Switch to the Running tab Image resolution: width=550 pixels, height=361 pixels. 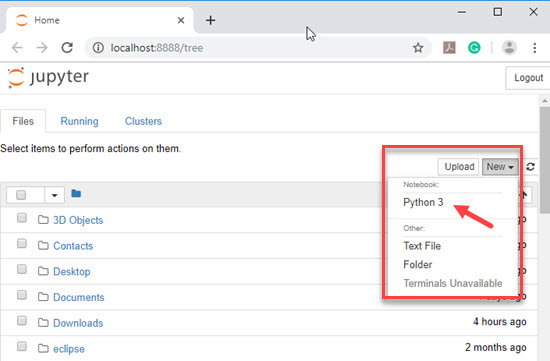coord(79,121)
